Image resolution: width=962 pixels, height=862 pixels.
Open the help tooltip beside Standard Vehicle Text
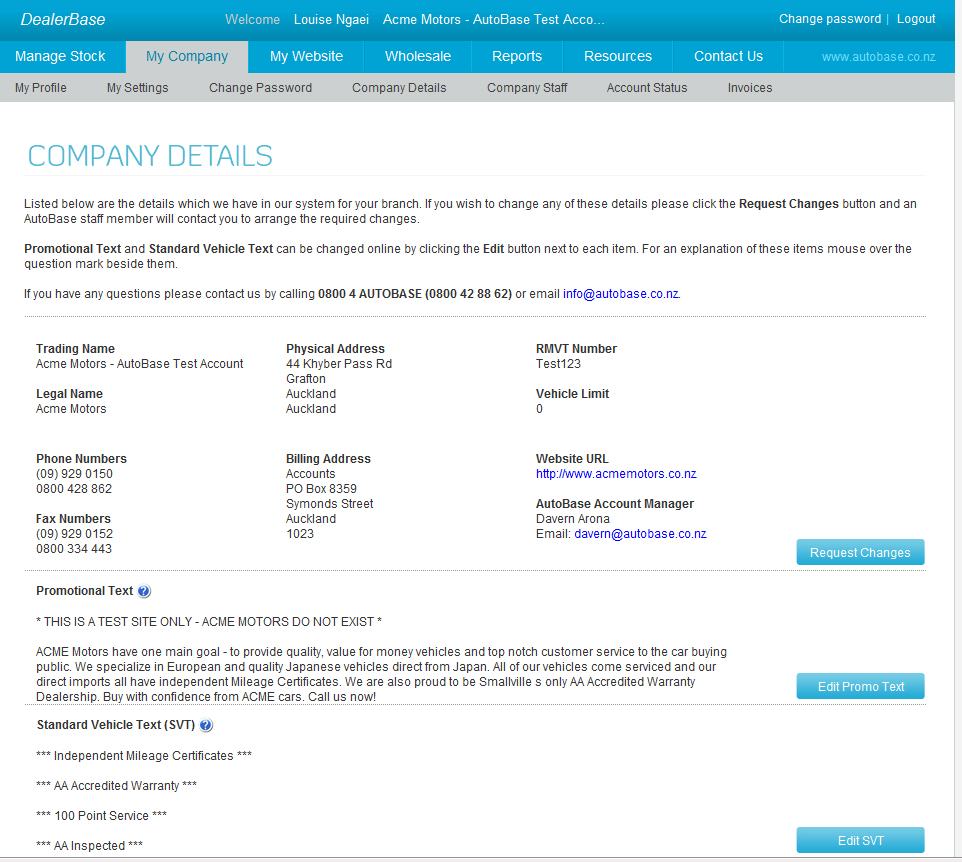pyautogui.click(x=206, y=725)
